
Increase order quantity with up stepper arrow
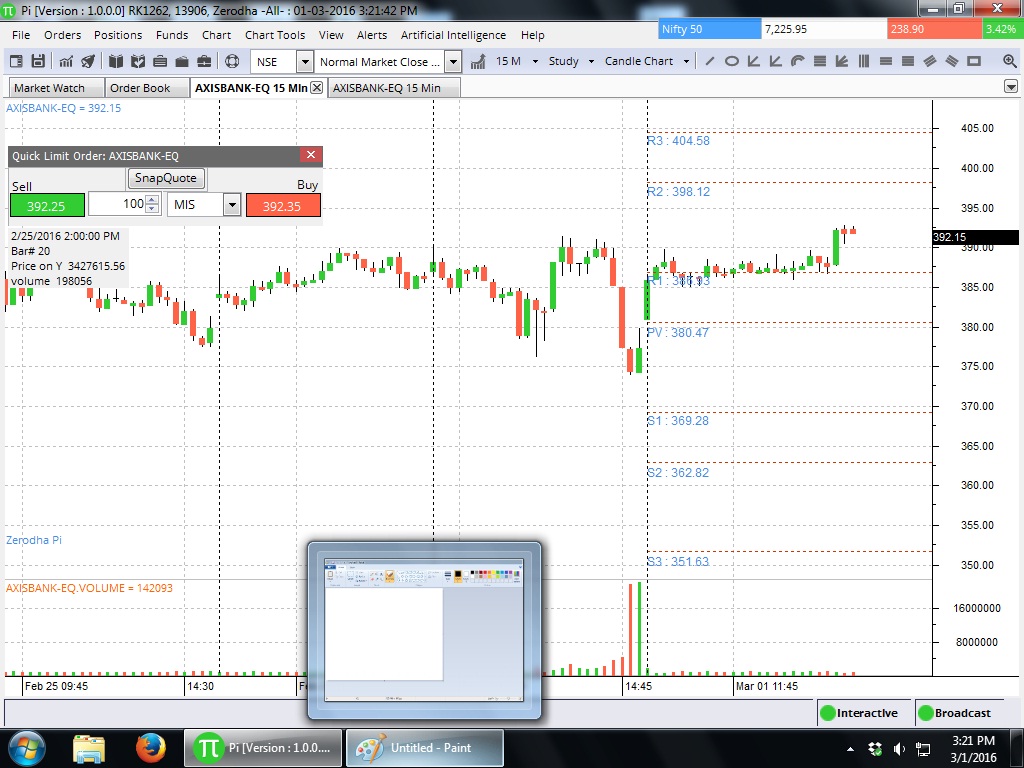[152, 200]
